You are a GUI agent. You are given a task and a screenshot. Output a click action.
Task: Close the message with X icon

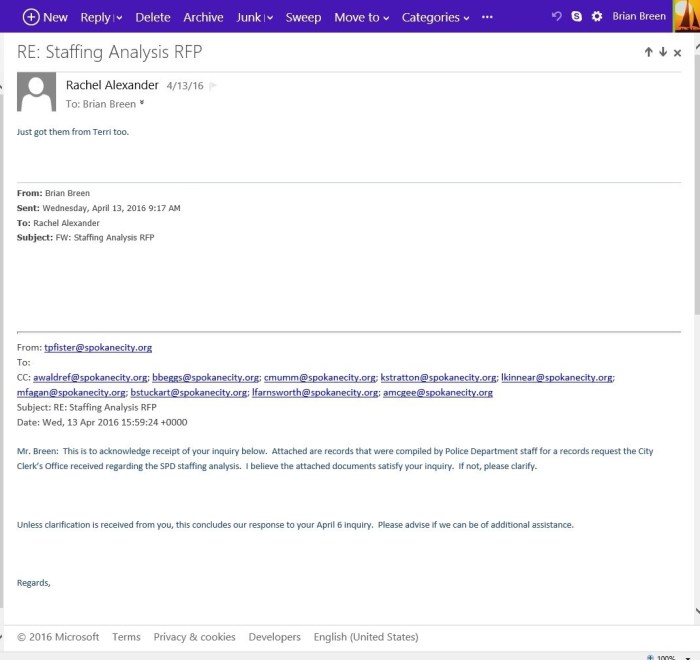coord(677,53)
